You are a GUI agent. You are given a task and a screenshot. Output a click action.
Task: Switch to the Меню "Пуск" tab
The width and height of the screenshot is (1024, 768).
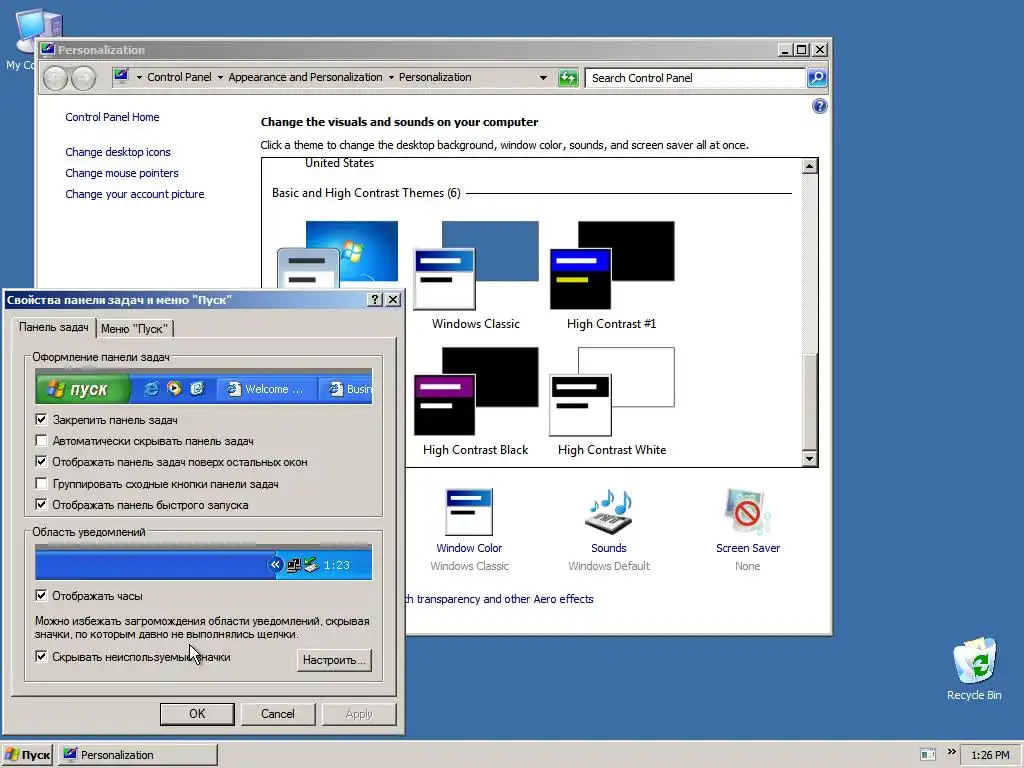pos(135,328)
